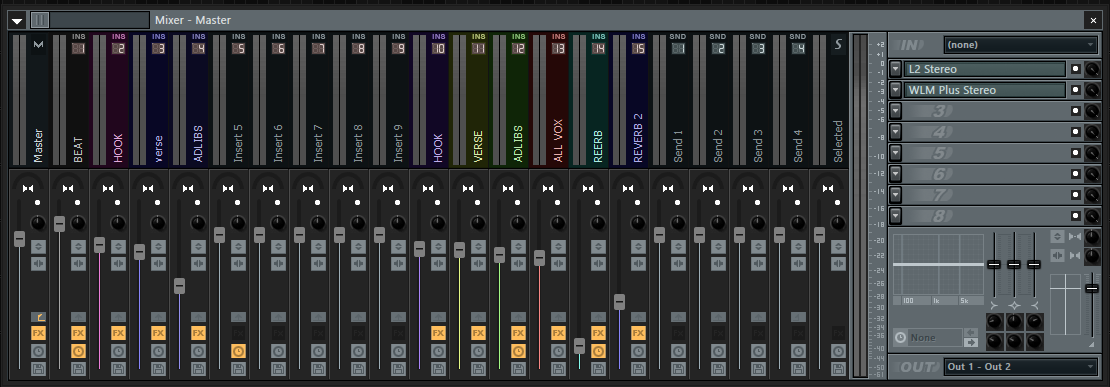This screenshot has width=1110, height=387.
Task: Mute the VERSE insert 11 track
Action: click(x=478, y=203)
